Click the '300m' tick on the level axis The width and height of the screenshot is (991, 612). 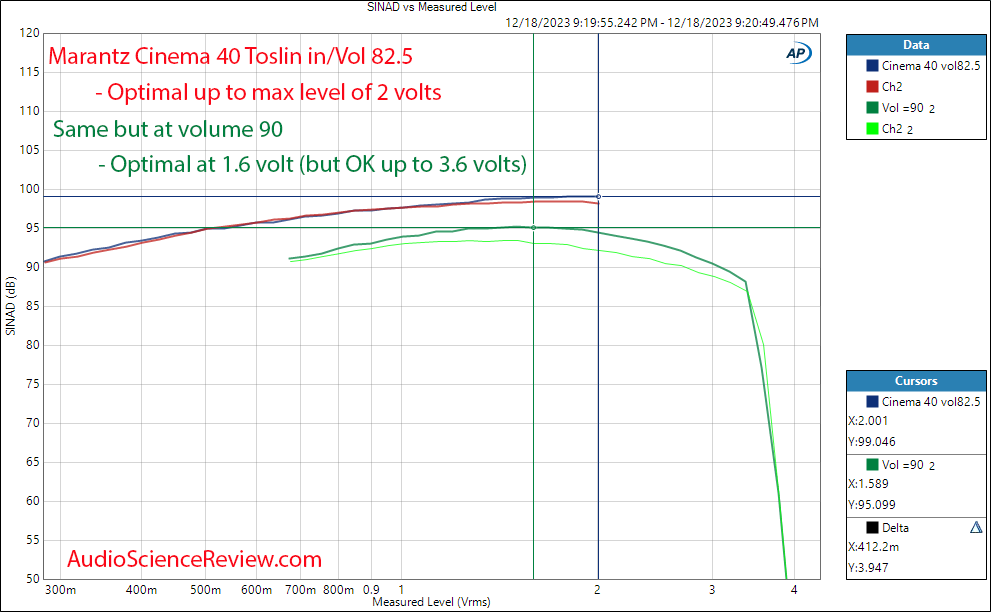pos(61,590)
